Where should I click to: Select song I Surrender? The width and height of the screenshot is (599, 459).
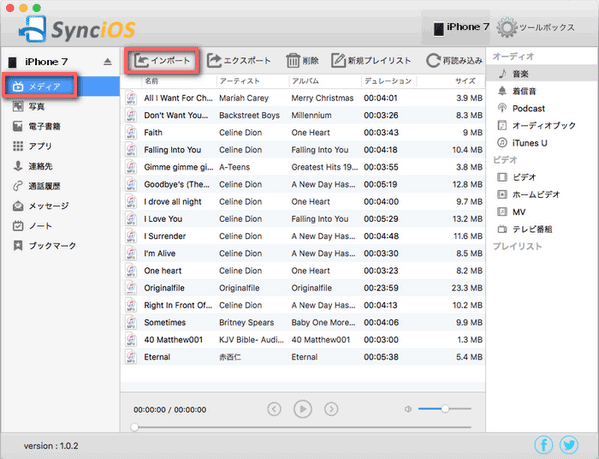coord(165,236)
